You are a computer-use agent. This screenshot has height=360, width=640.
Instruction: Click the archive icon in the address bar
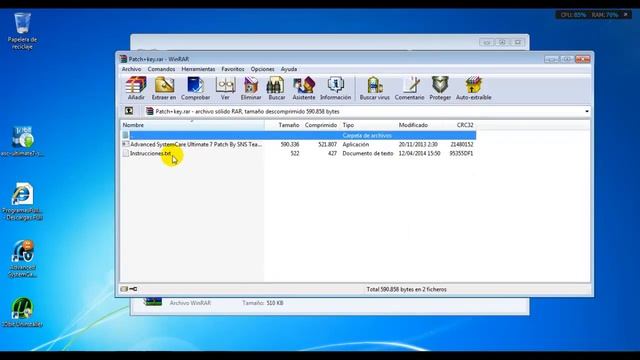coord(150,111)
